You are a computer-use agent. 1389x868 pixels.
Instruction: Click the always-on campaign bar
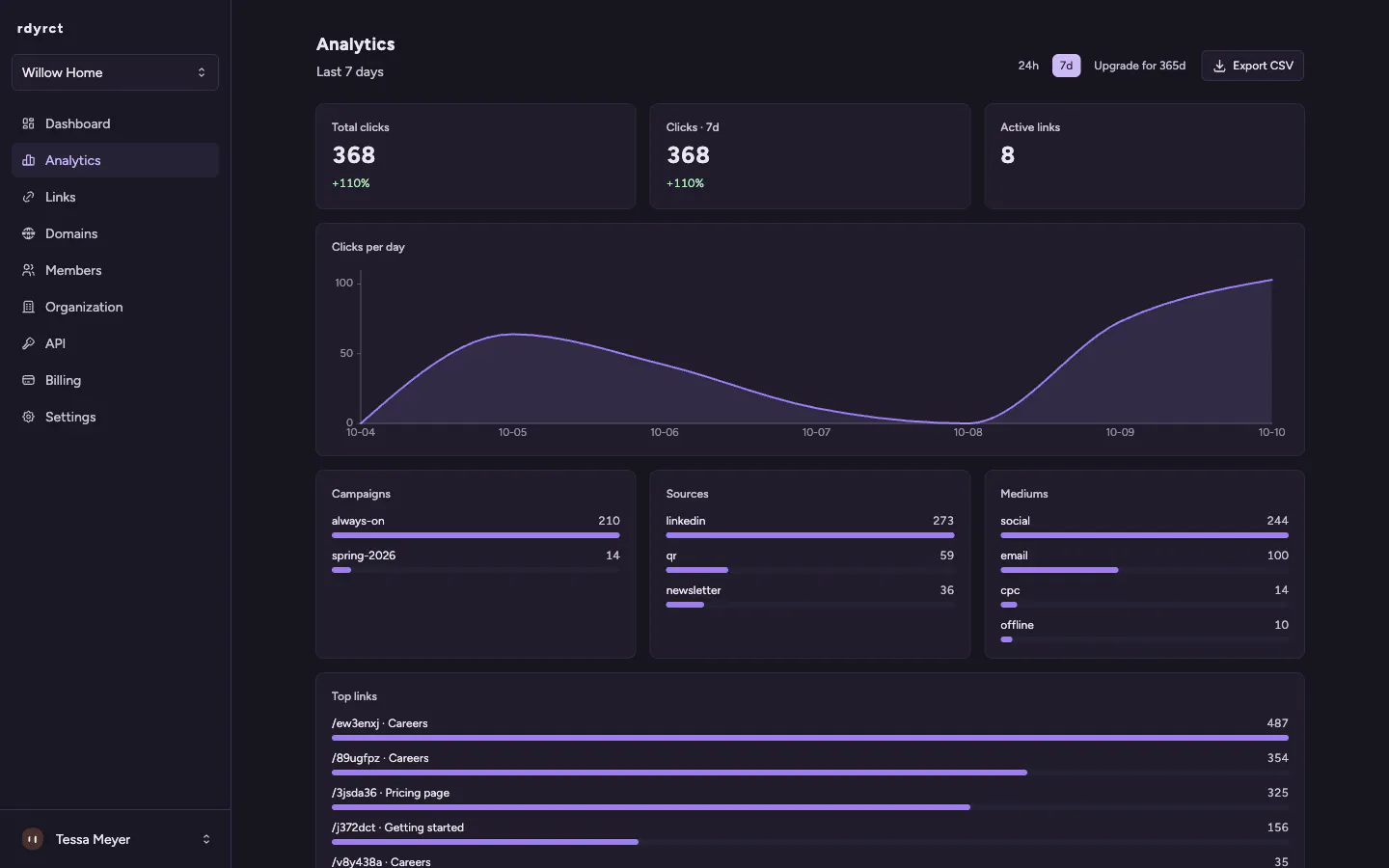[476, 535]
